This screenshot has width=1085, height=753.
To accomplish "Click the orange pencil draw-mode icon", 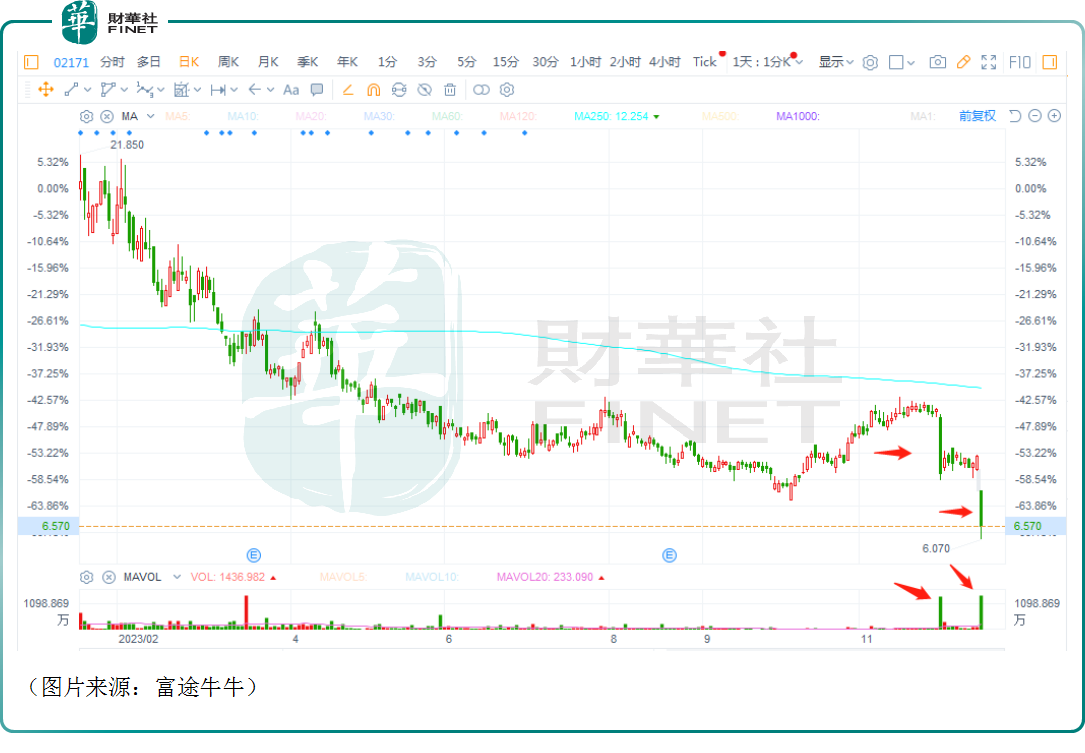I will pos(348,89).
